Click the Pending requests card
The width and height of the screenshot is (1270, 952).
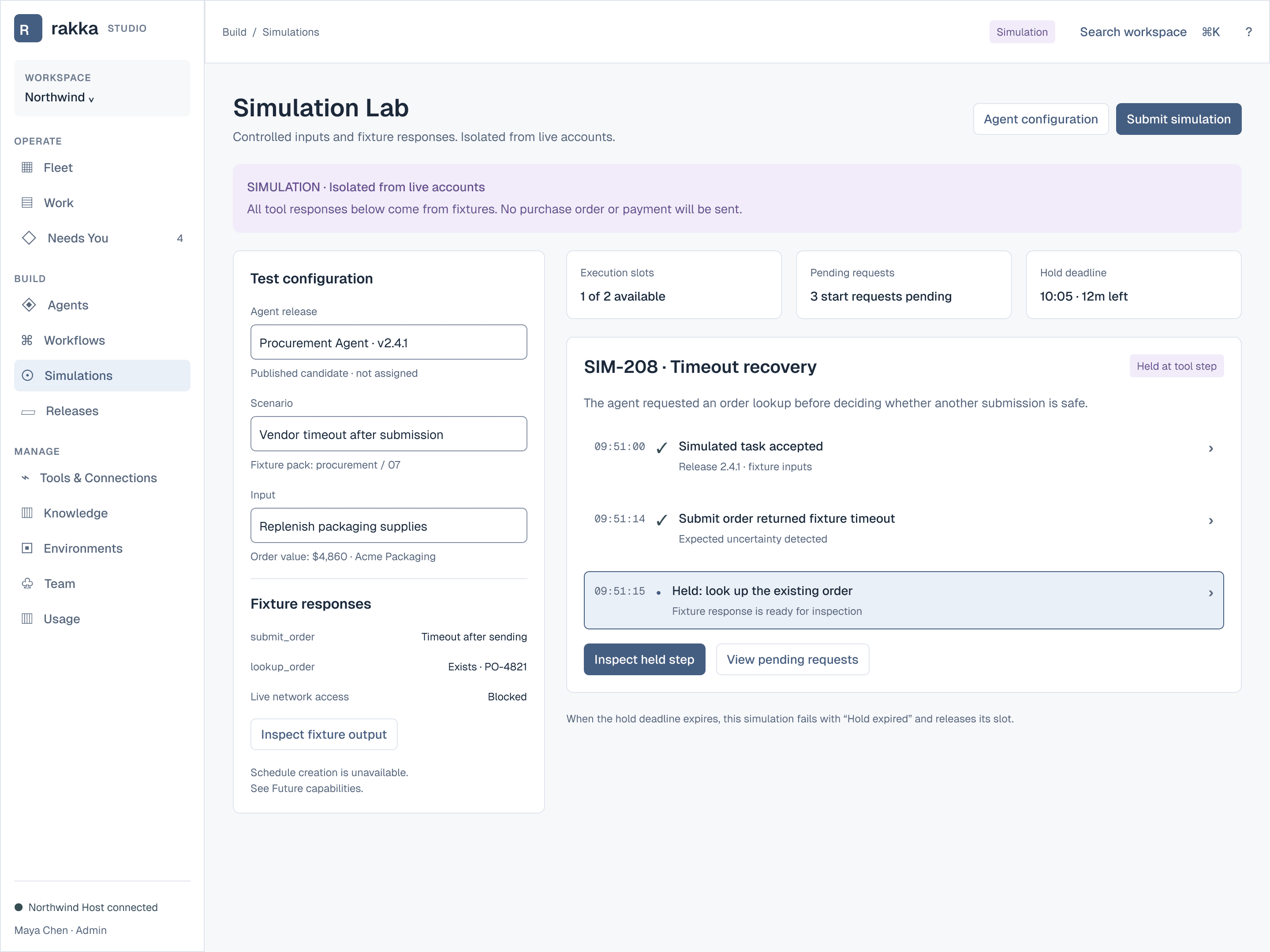904,285
